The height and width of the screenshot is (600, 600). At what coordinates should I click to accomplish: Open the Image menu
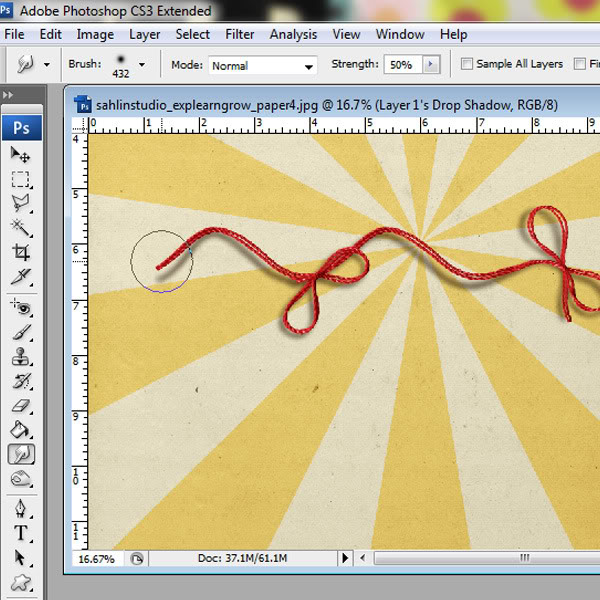95,34
